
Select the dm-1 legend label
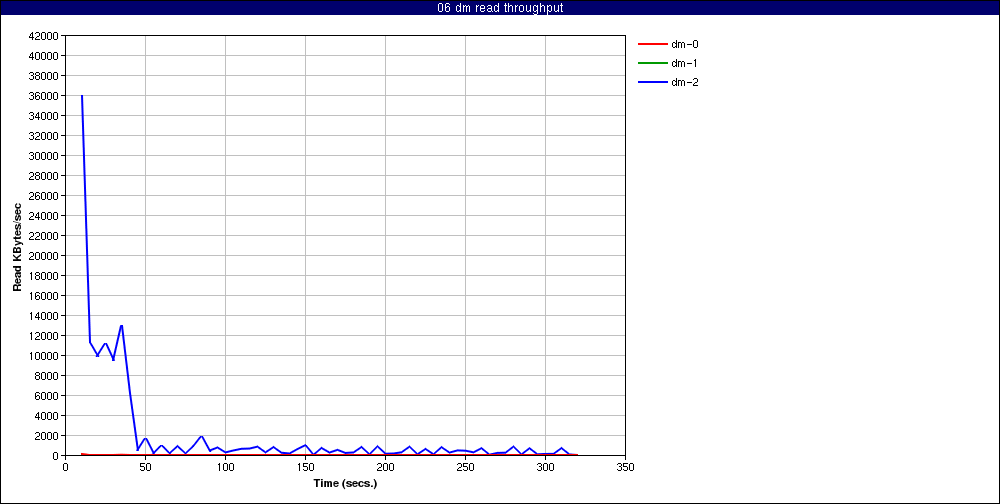point(685,63)
